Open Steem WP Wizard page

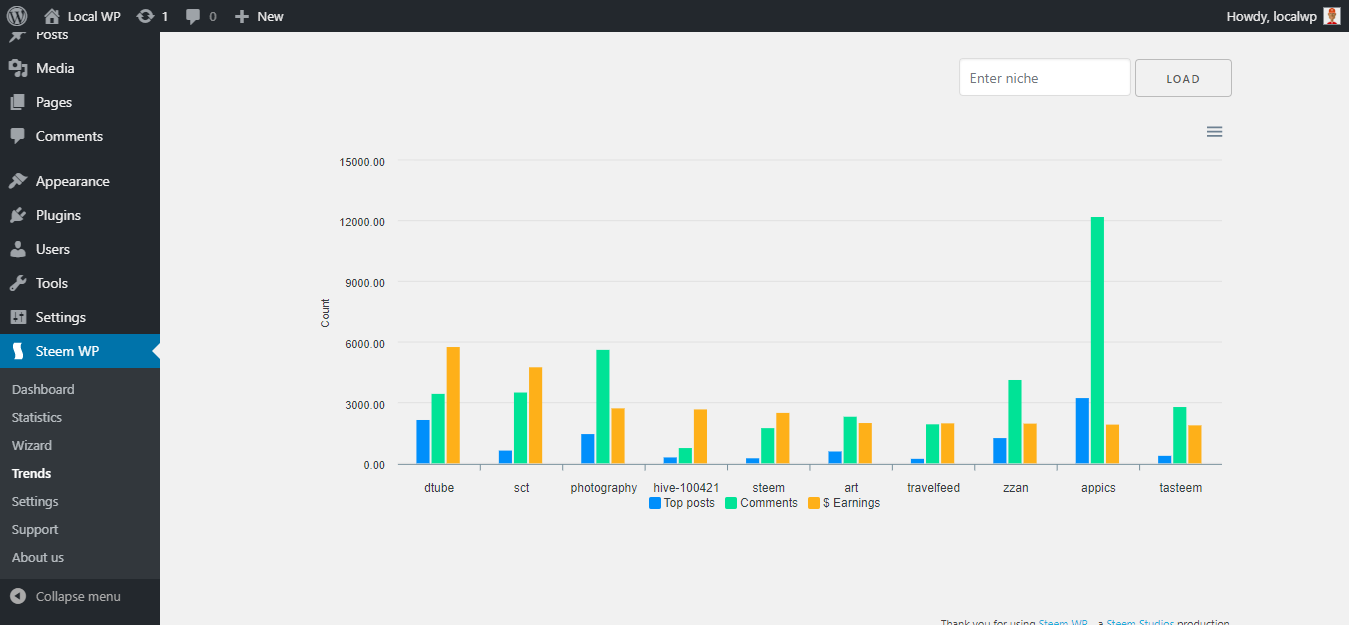point(32,445)
